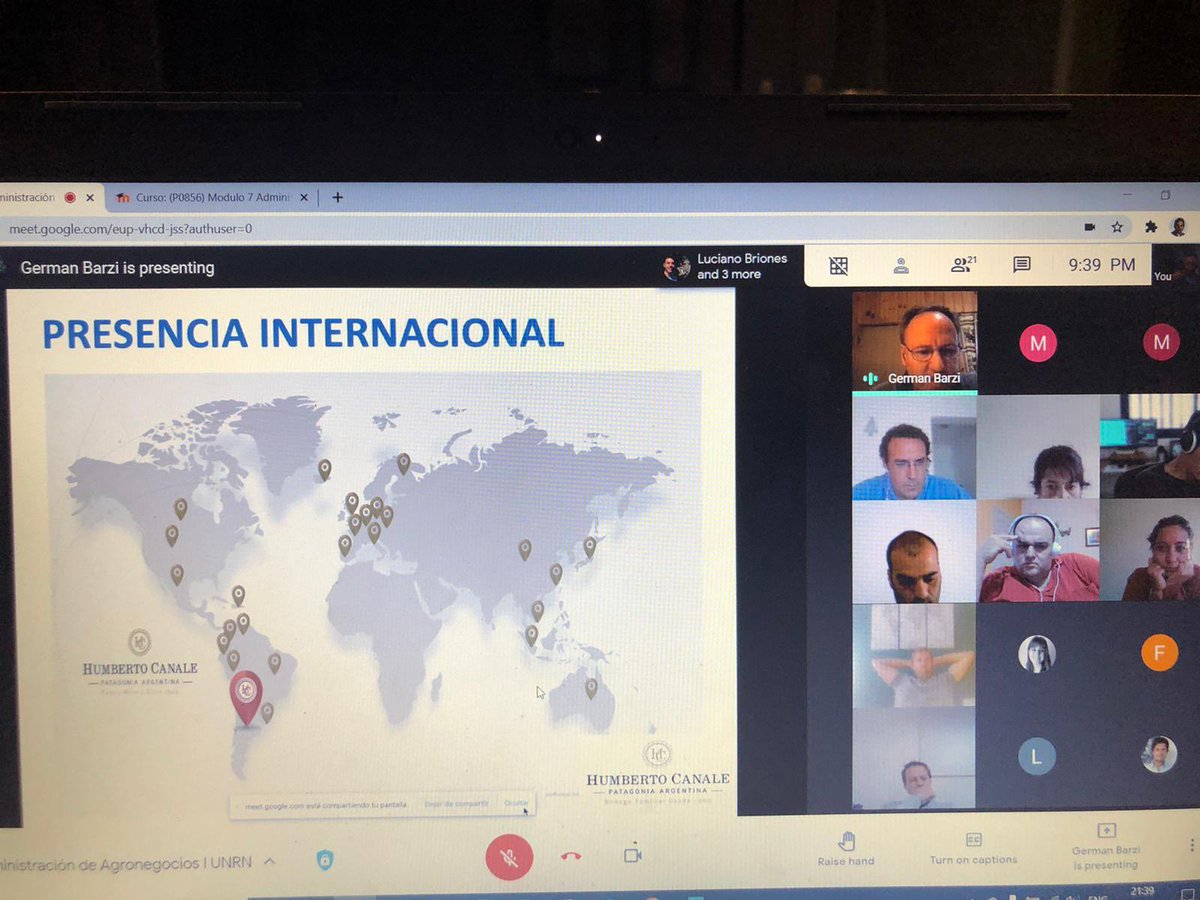Click the change layout grid icon

click(839, 265)
